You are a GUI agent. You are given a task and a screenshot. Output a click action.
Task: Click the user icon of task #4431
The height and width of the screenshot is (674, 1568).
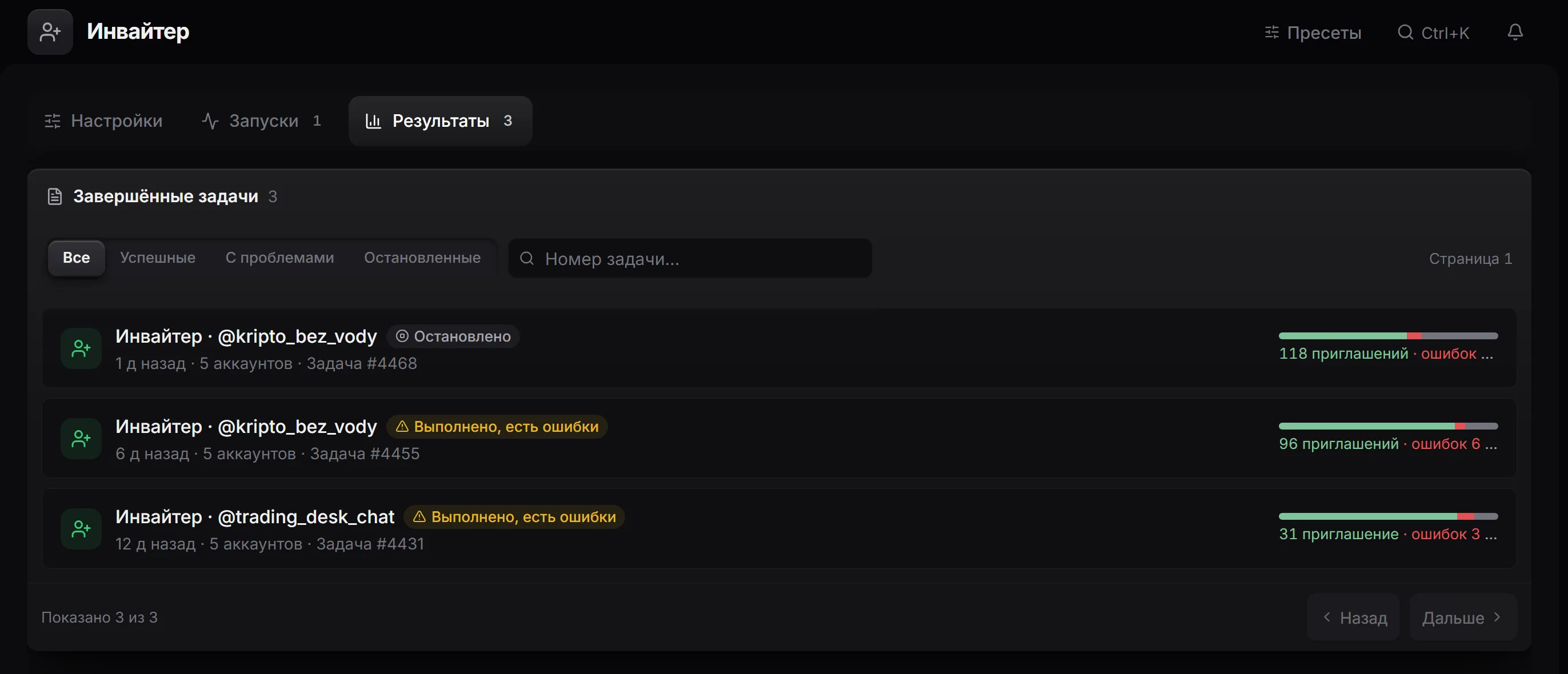tap(81, 528)
